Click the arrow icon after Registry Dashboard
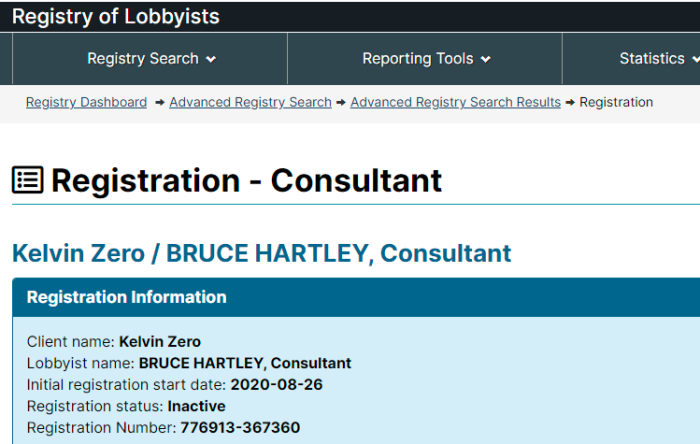Screen dimensions: 700x444 [159, 103]
